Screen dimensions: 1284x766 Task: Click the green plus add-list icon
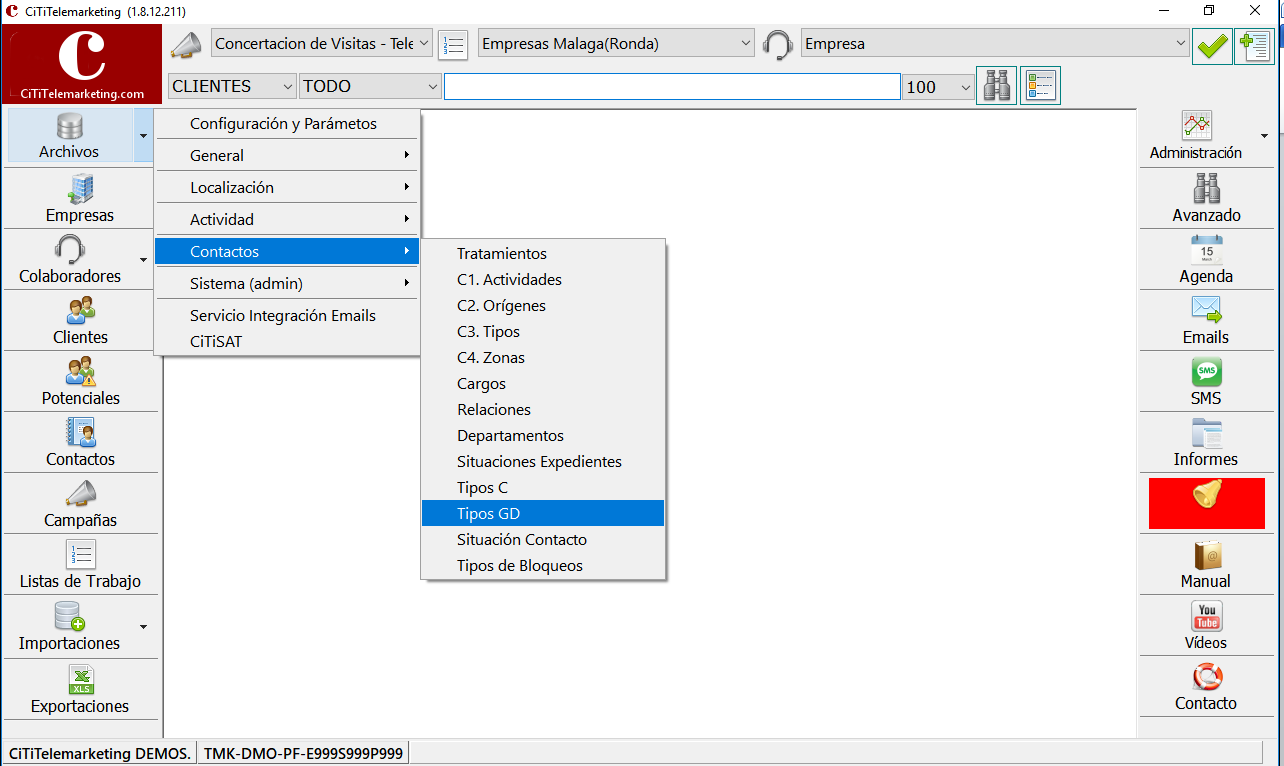(1254, 45)
